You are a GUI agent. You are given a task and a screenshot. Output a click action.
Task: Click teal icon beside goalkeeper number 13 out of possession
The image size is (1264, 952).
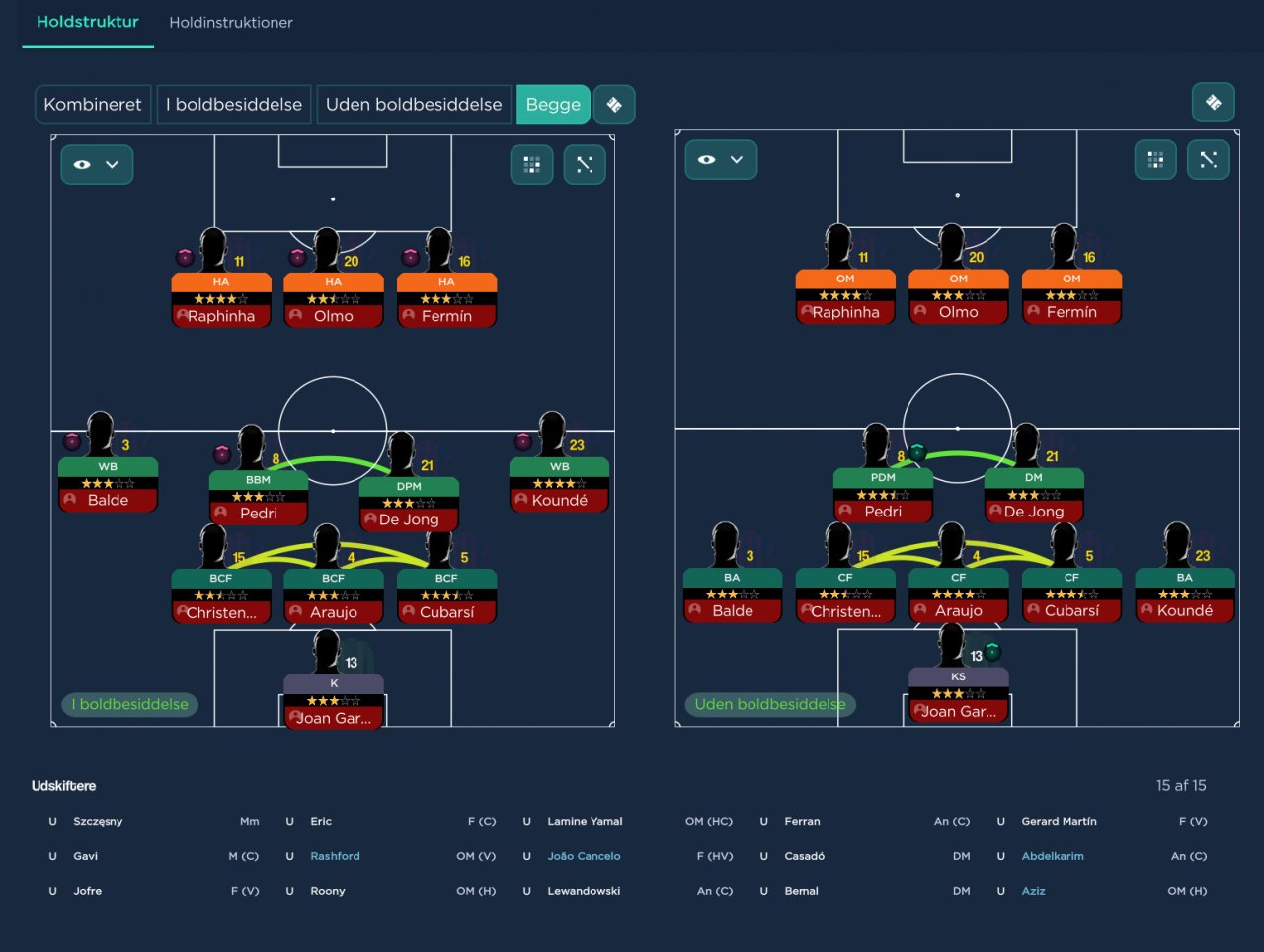[x=993, y=651]
